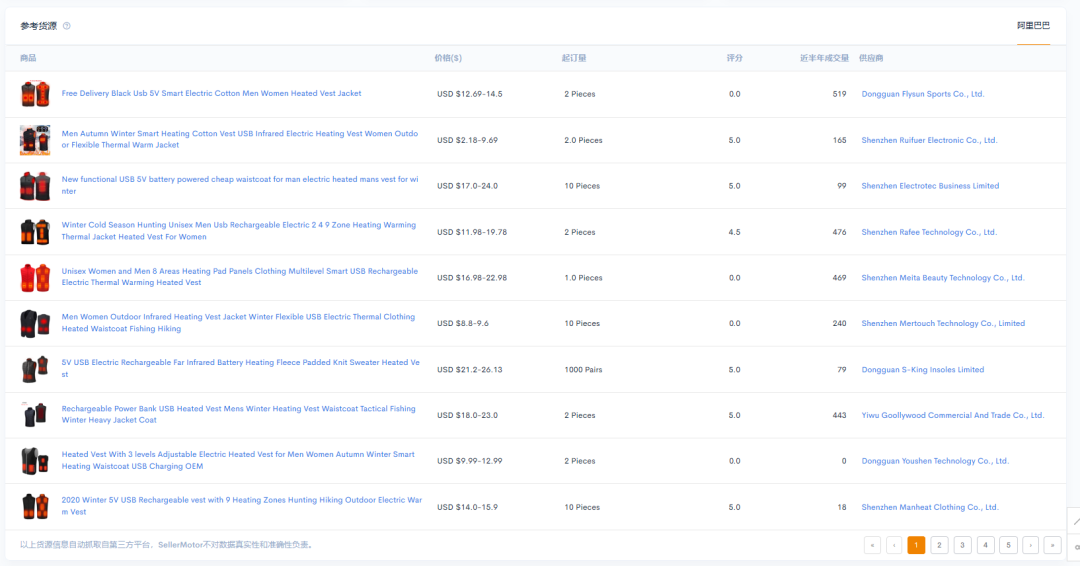Jump to last page with double-right arrow
The image size is (1080, 566).
1052,545
